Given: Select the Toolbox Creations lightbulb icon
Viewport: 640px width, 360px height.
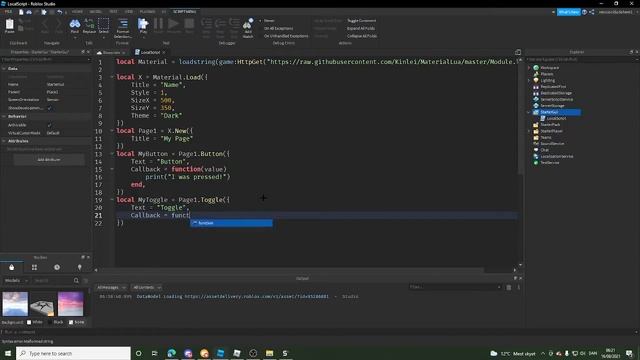Looking at the screenshot, I should coord(80,267).
